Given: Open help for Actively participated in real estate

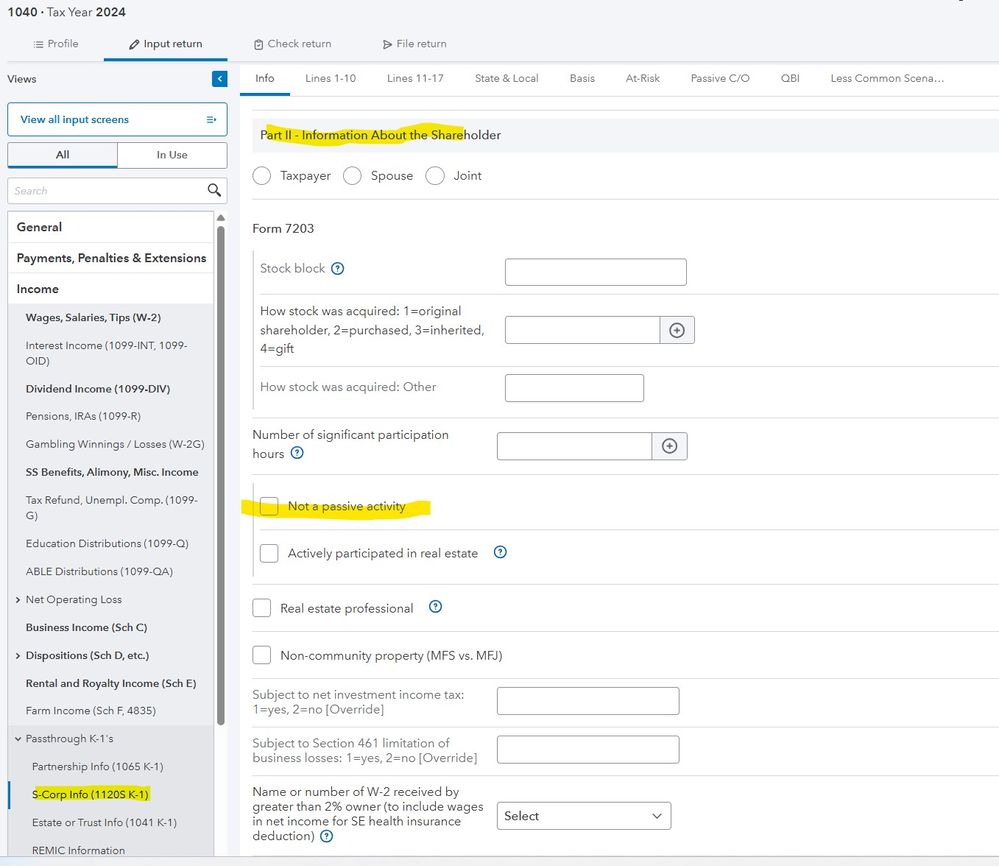Looking at the screenshot, I should 500,552.
